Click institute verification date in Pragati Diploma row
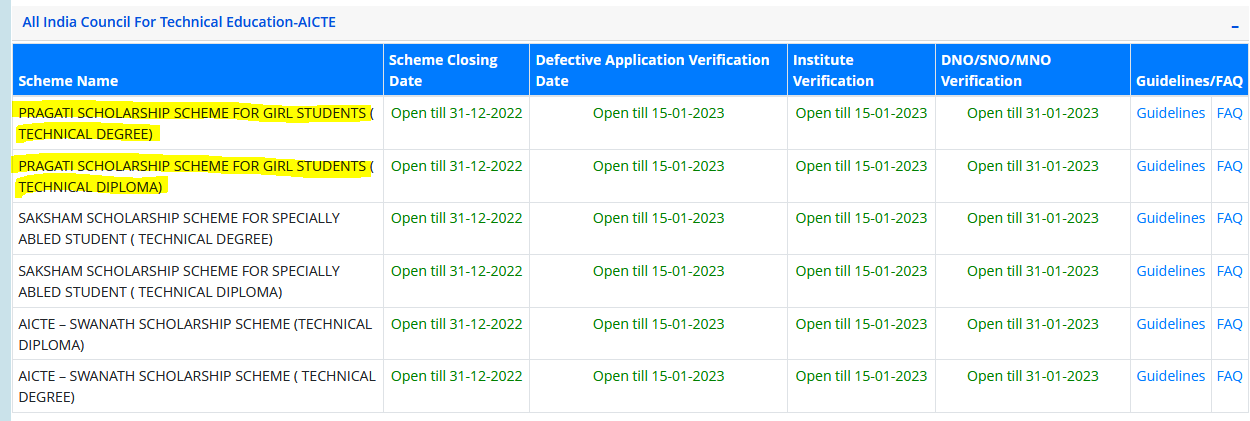Screen dimensions: 1250x421 (x=861, y=166)
